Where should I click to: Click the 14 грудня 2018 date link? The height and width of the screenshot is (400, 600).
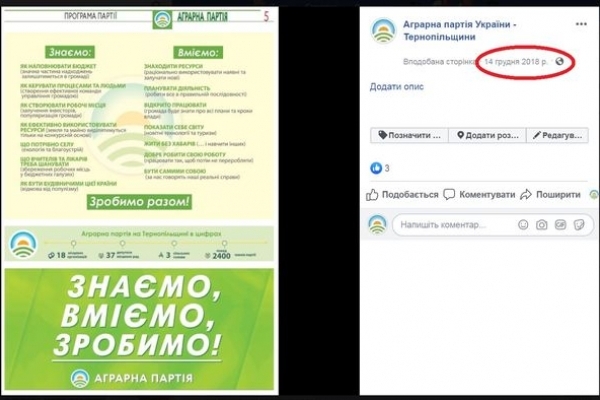pyautogui.click(x=516, y=61)
